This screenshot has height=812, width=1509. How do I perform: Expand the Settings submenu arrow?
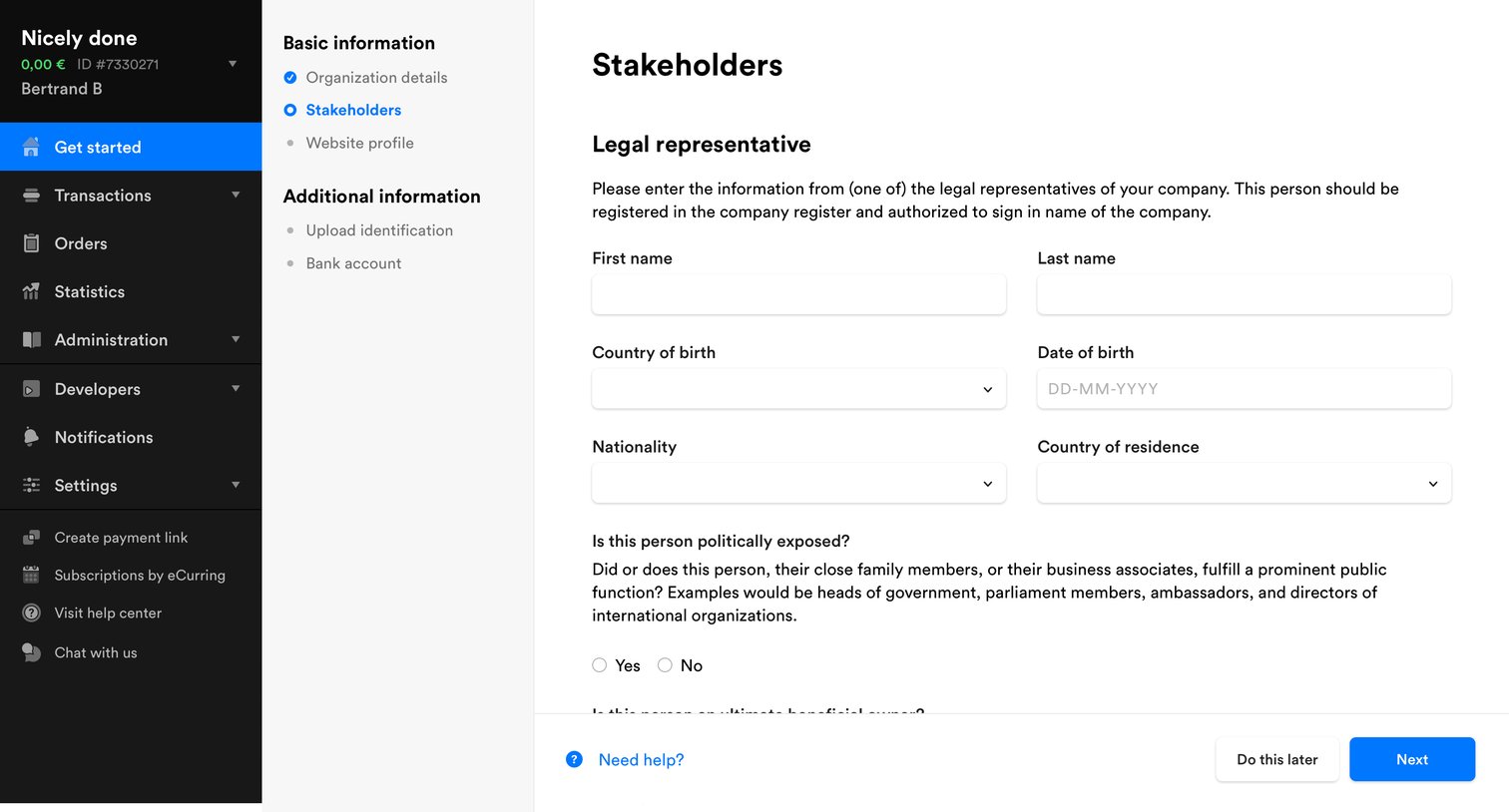click(236, 485)
